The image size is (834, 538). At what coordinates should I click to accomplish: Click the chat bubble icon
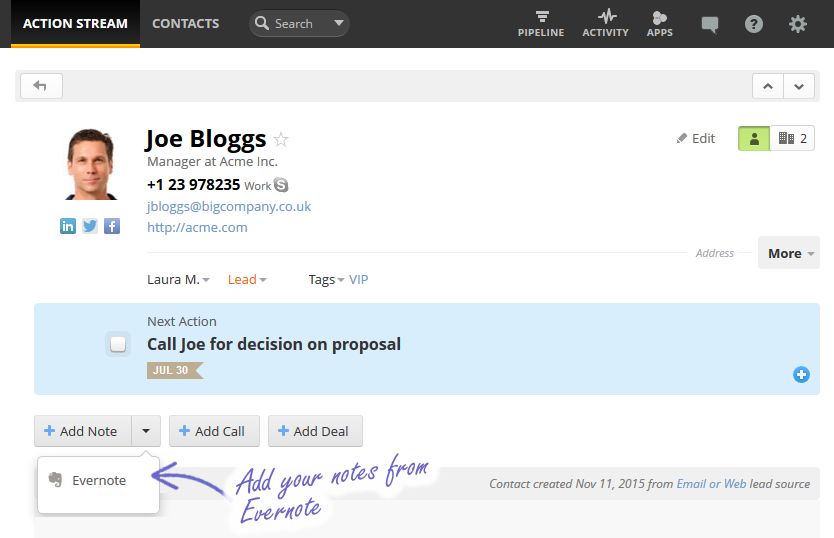click(x=710, y=24)
